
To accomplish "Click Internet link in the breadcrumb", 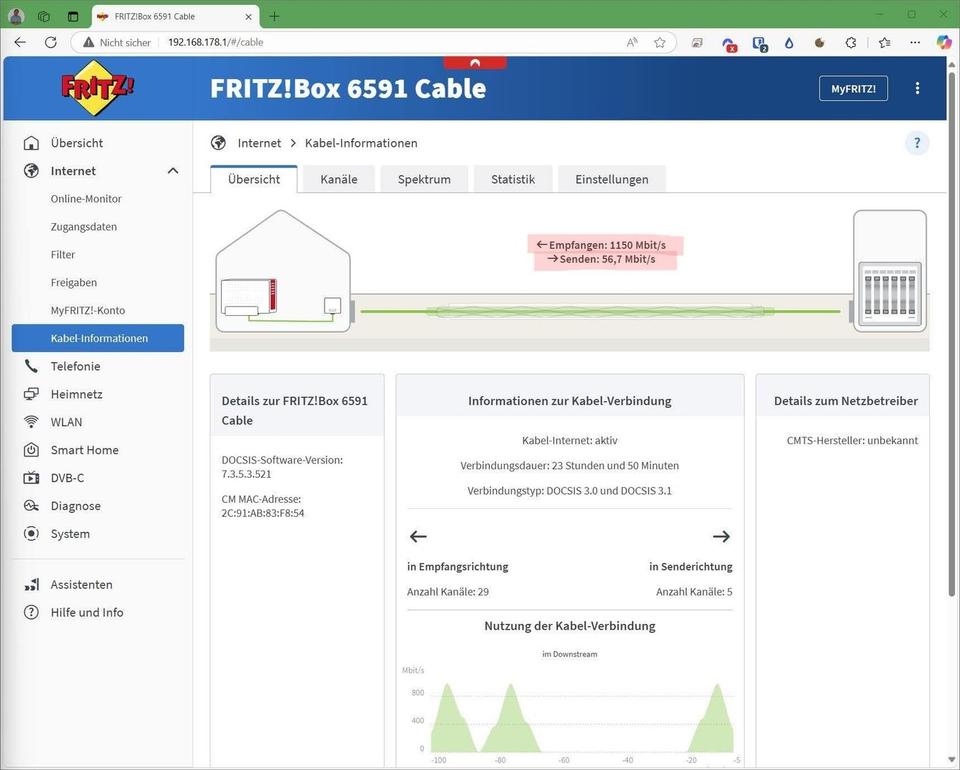I will [x=259, y=143].
